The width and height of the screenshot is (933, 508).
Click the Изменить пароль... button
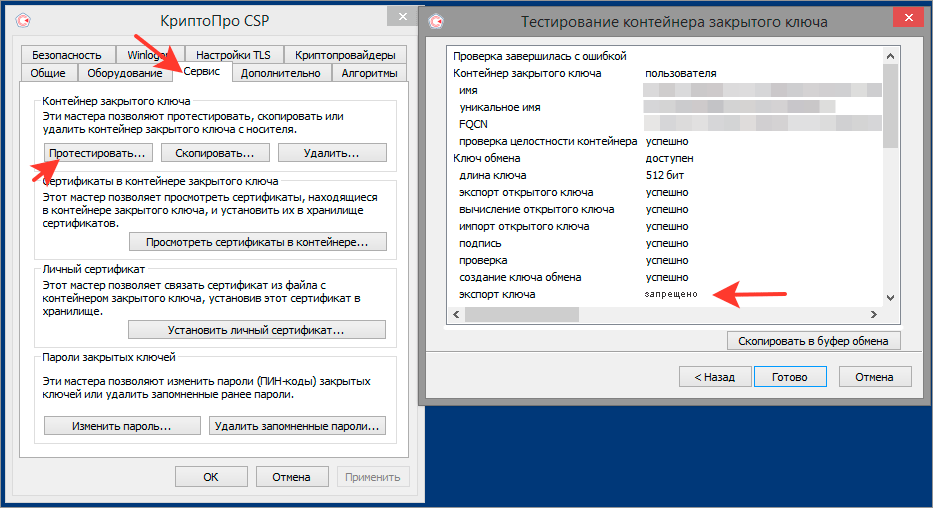pyautogui.click(x=122, y=426)
